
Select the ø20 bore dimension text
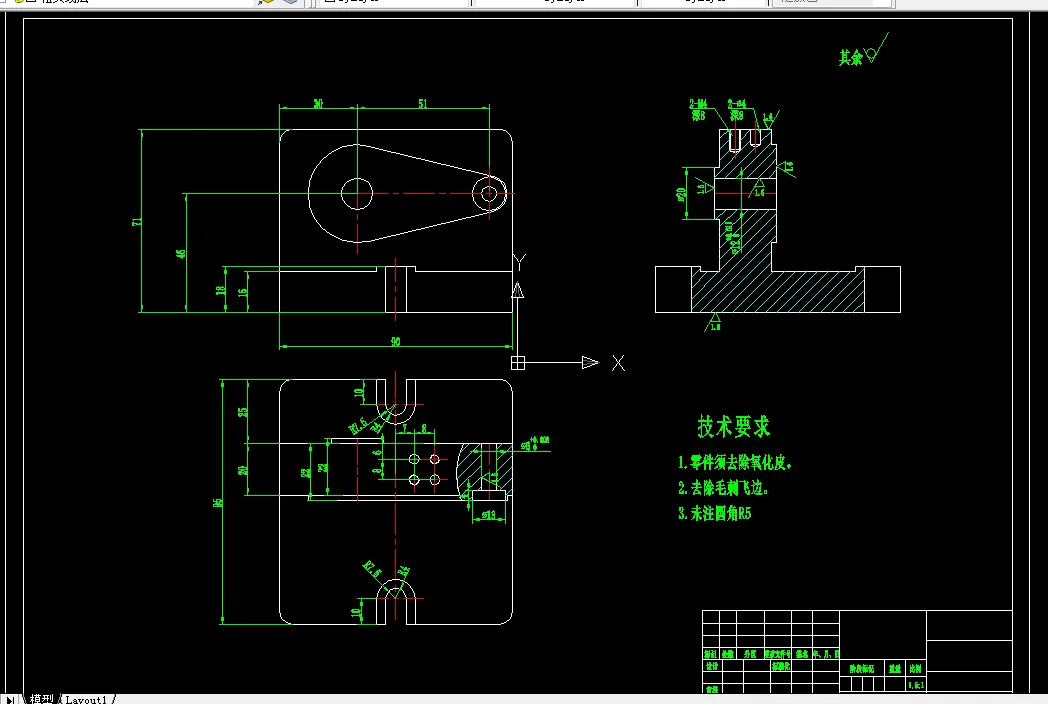pyautogui.click(x=681, y=194)
